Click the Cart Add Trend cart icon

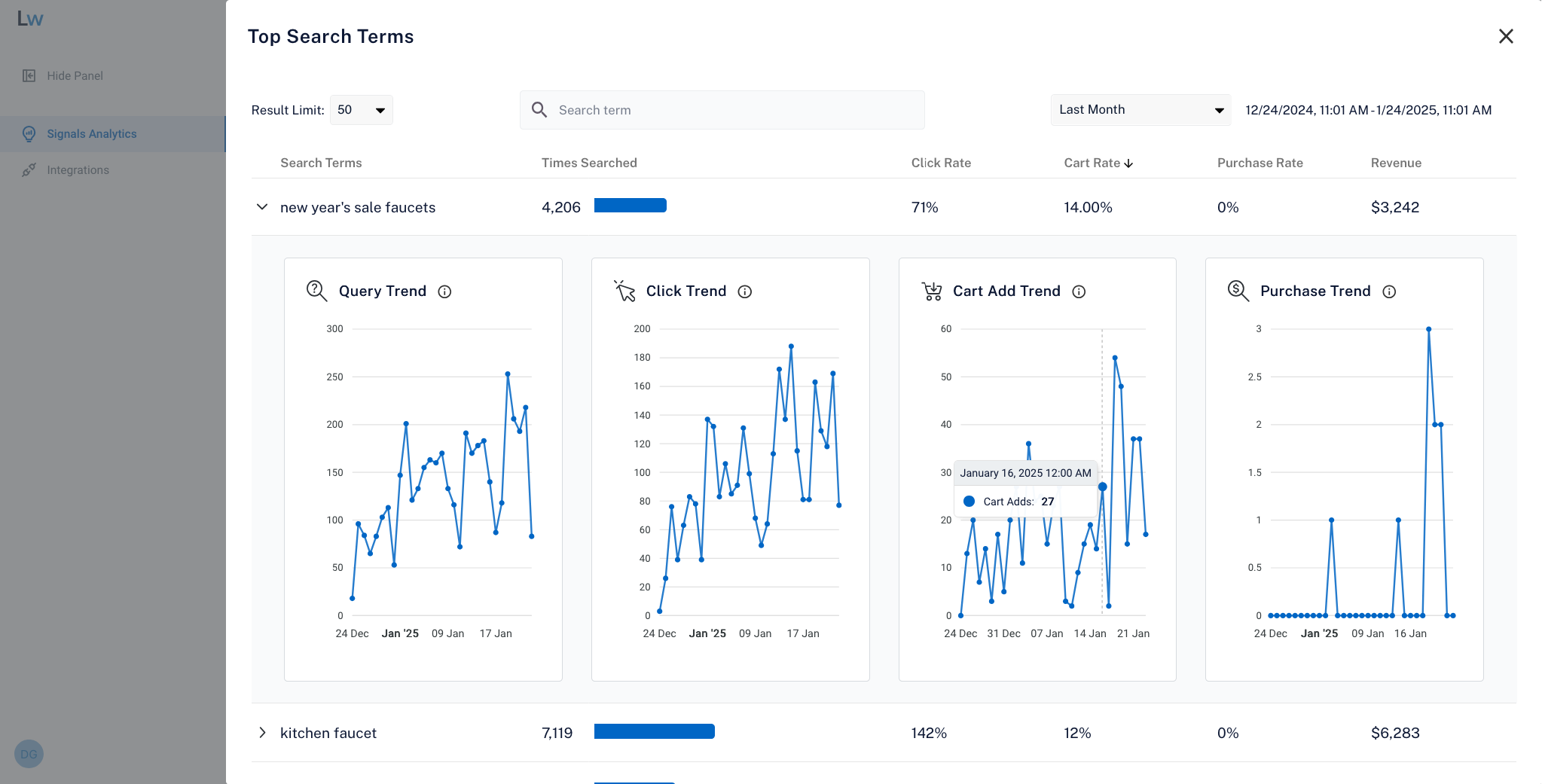pyautogui.click(x=932, y=291)
